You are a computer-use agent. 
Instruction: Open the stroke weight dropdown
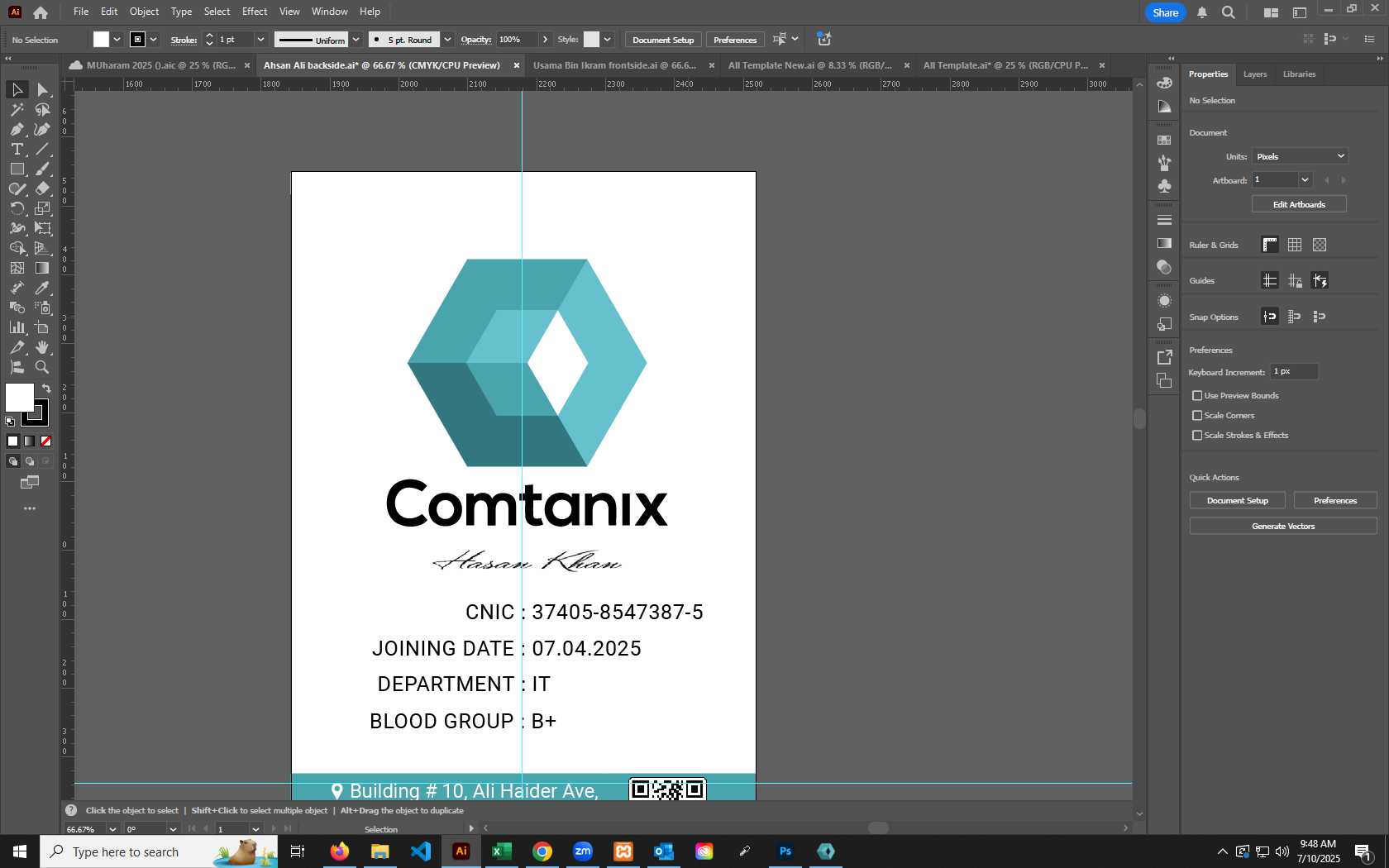tap(260, 39)
